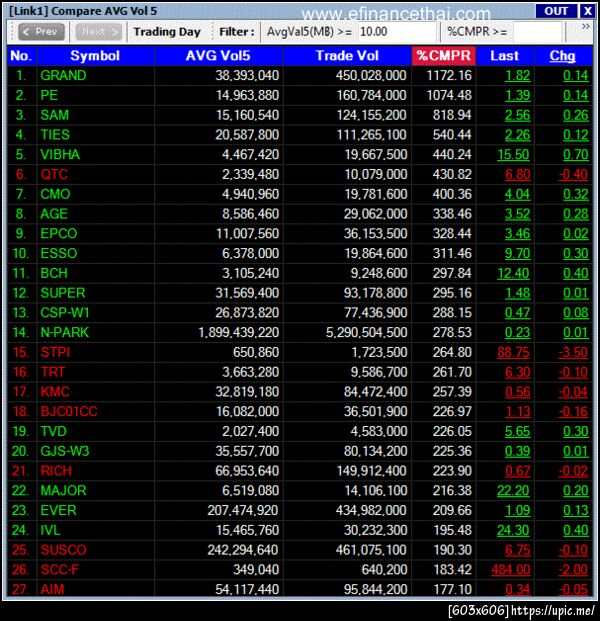Select the EVER symbol
Viewport: 600px width, 621px height.
coord(59,510)
